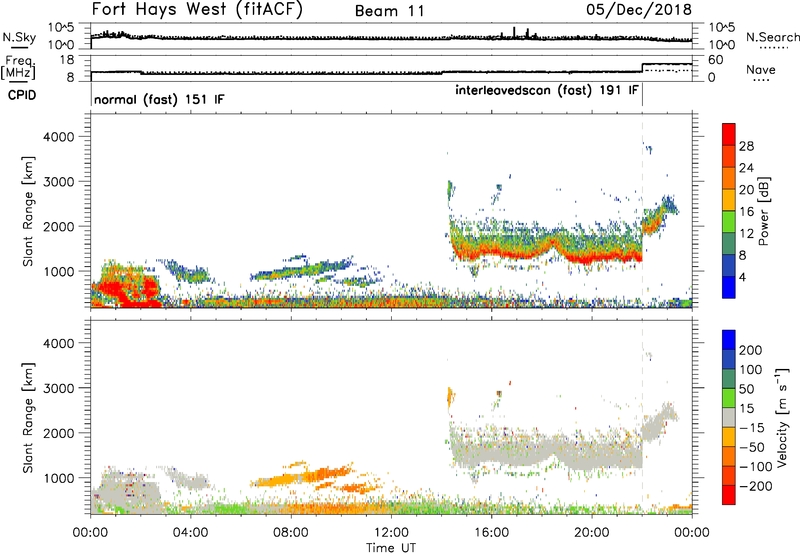Click the '18' tick on the frequency axis
The height and width of the screenshot is (554, 800).
tap(66, 60)
